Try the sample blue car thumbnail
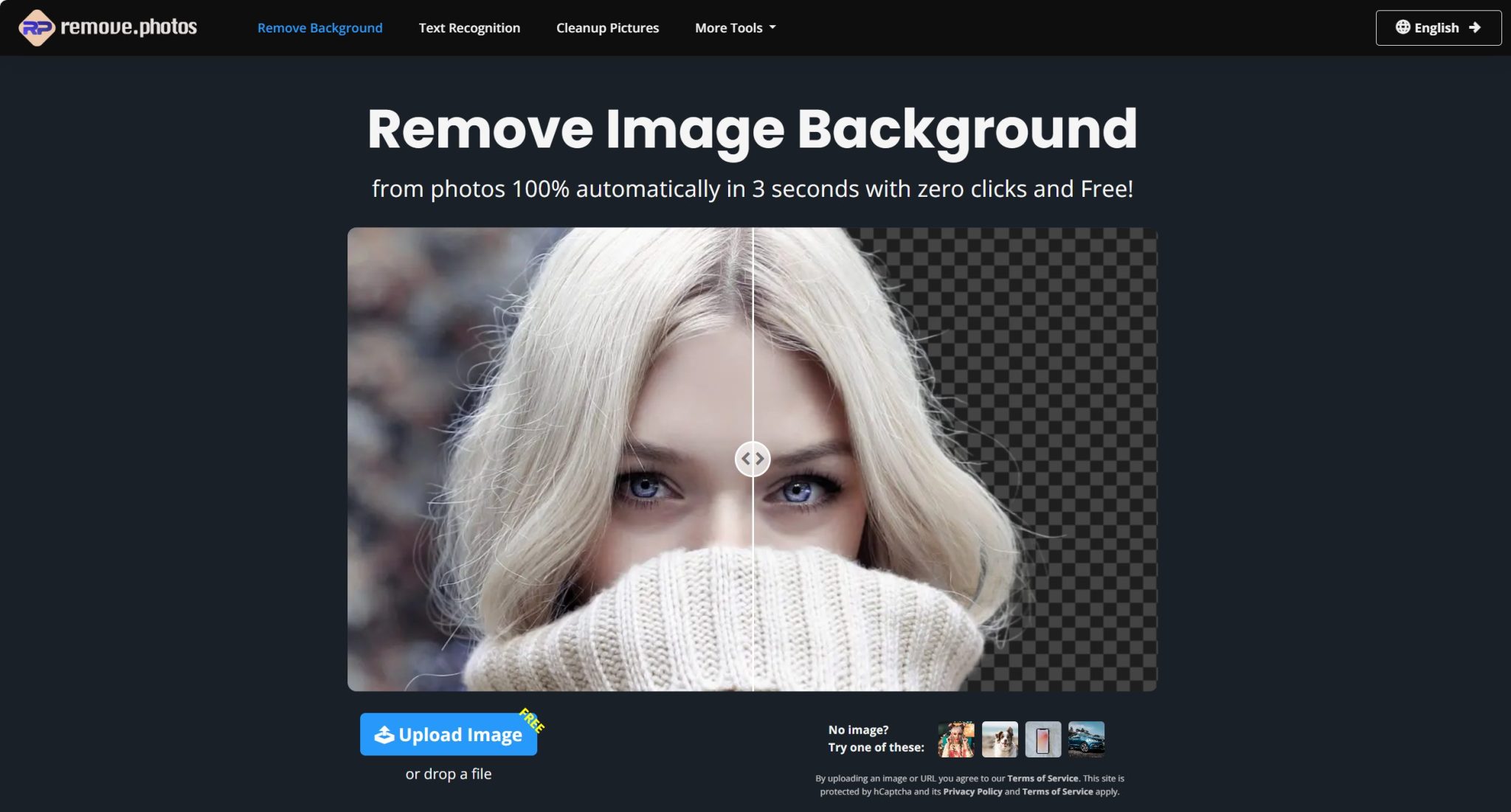The height and width of the screenshot is (812, 1511). [x=1086, y=739]
